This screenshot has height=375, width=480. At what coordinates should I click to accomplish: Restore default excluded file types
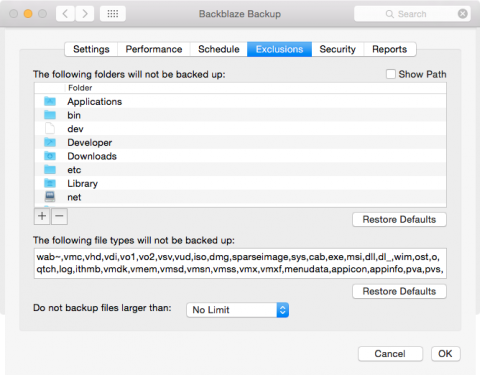pyautogui.click(x=399, y=291)
